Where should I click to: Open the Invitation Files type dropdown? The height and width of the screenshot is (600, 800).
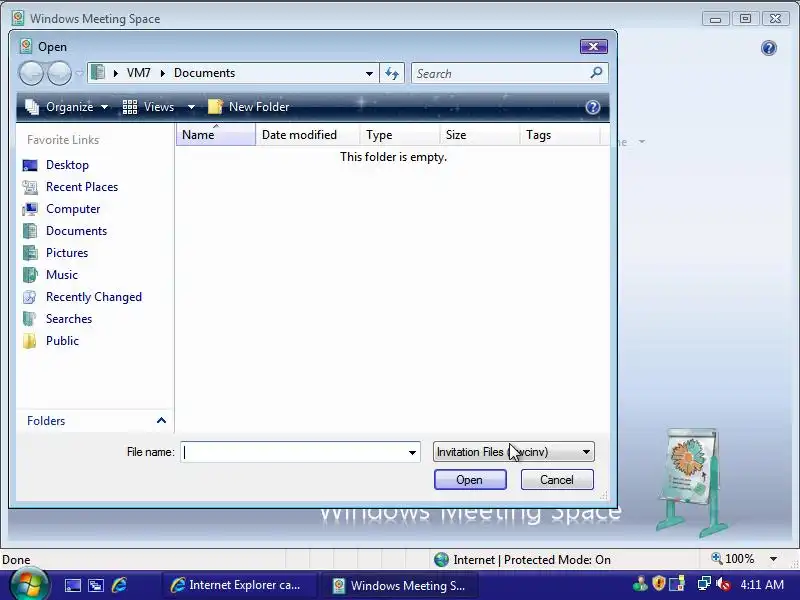[514, 452]
